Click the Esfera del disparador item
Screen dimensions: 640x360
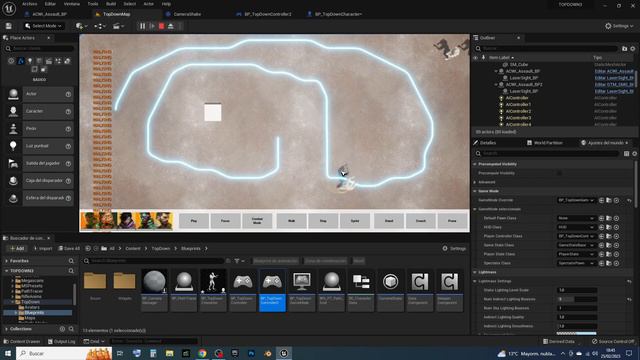(39, 198)
